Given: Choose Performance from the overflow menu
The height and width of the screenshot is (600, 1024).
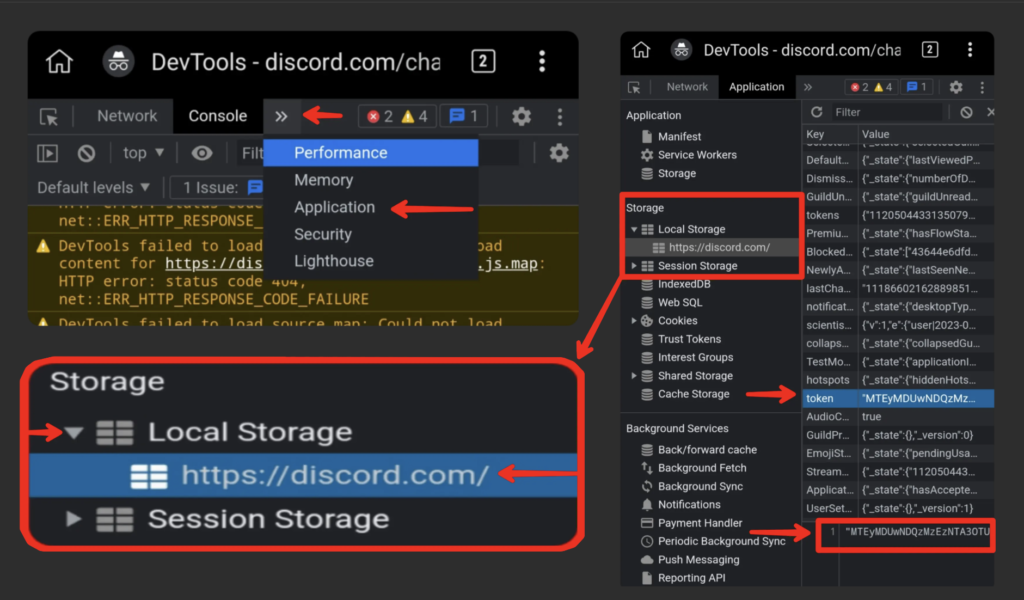Looking at the screenshot, I should click(x=371, y=153).
